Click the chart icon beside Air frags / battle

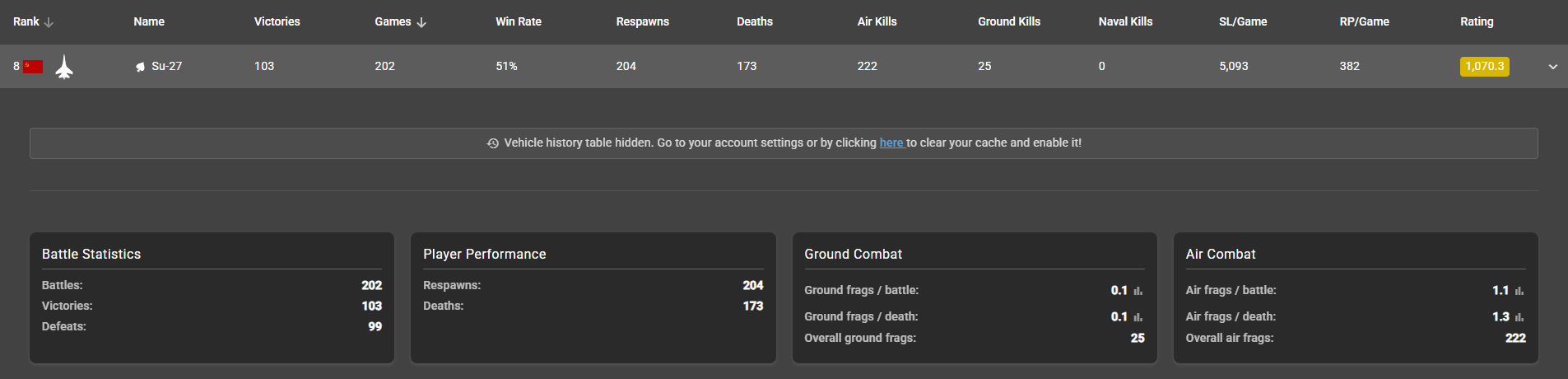coord(1519,291)
